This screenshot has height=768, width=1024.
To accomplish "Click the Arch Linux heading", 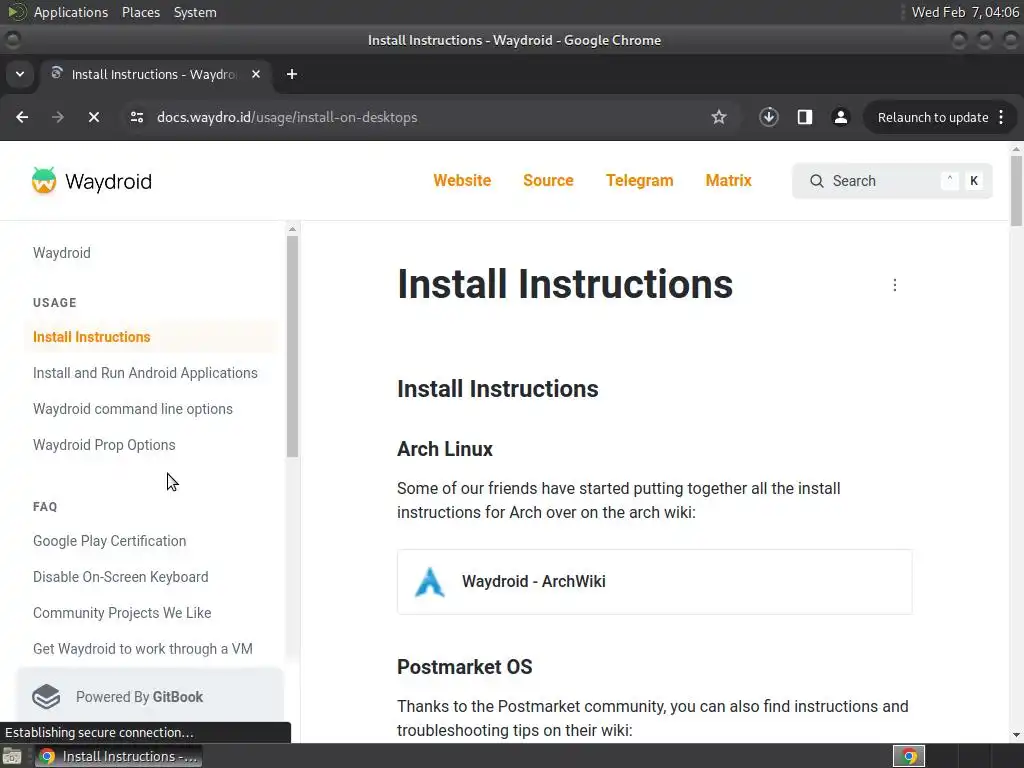I will click(445, 449).
